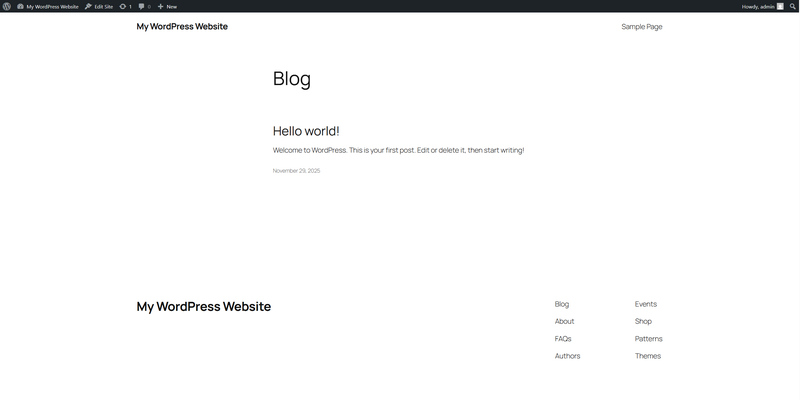This screenshot has height=400, width=800.
Task: Open the Howdy, admin account menu
Action: pos(762,7)
